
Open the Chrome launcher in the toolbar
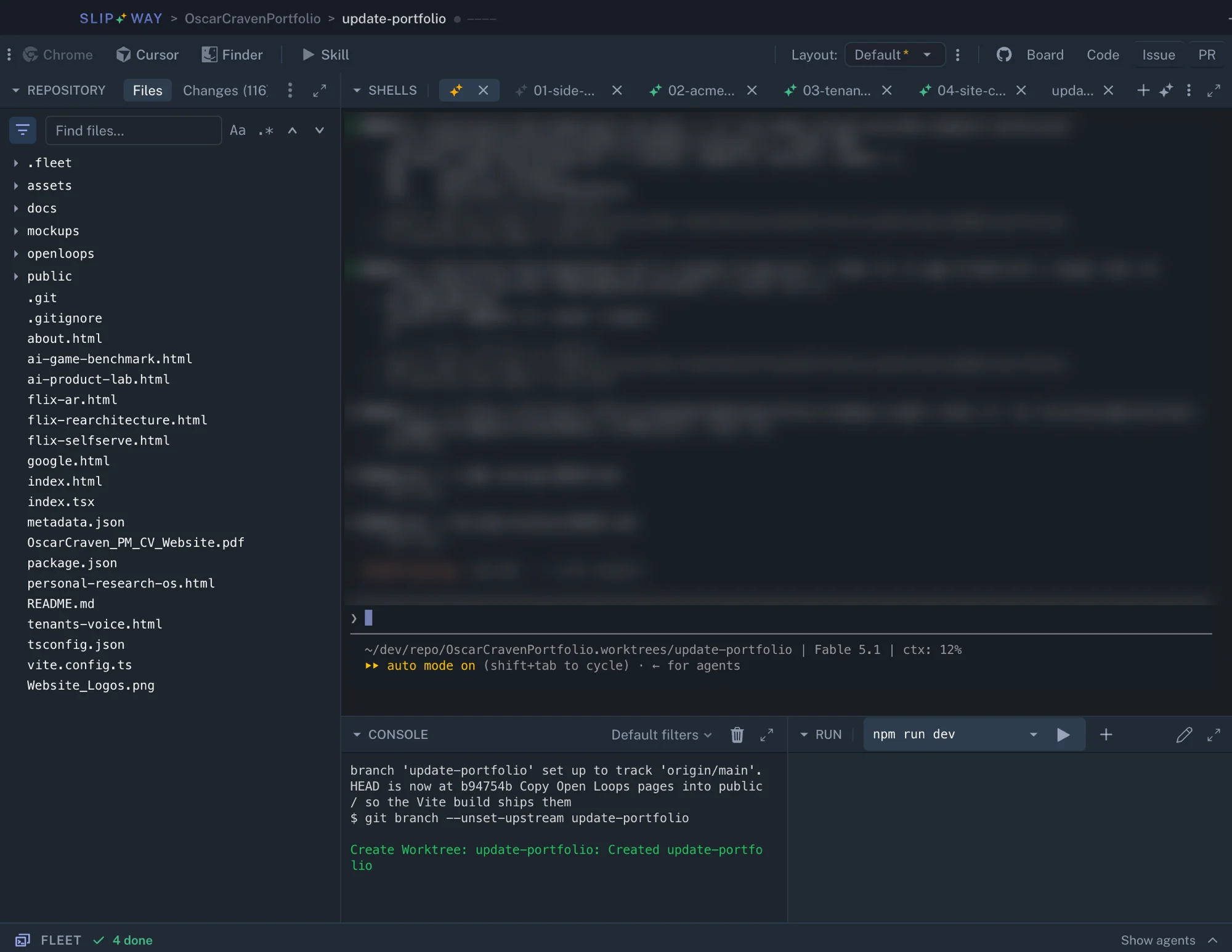[58, 55]
